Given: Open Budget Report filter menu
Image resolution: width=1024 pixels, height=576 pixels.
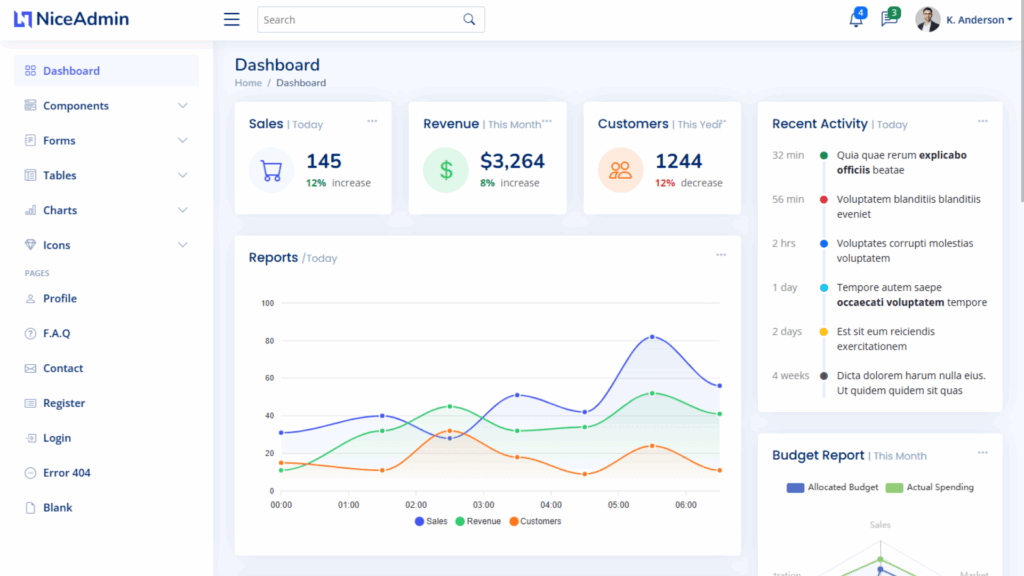Looking at the screenshot, I should point(983,453).
